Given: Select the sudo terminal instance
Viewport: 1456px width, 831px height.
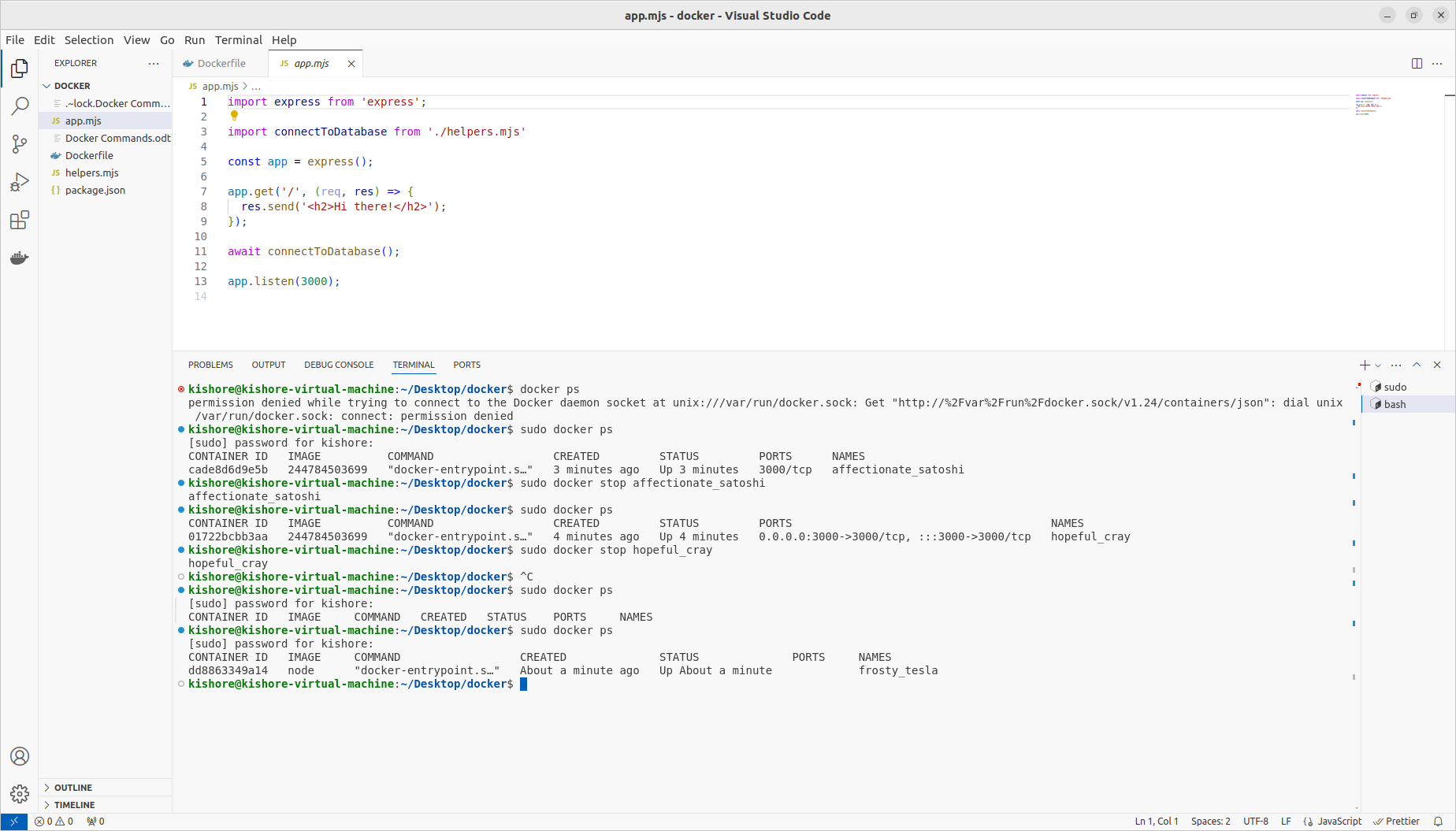Looking at the screenshot, I should point(1395,387).
